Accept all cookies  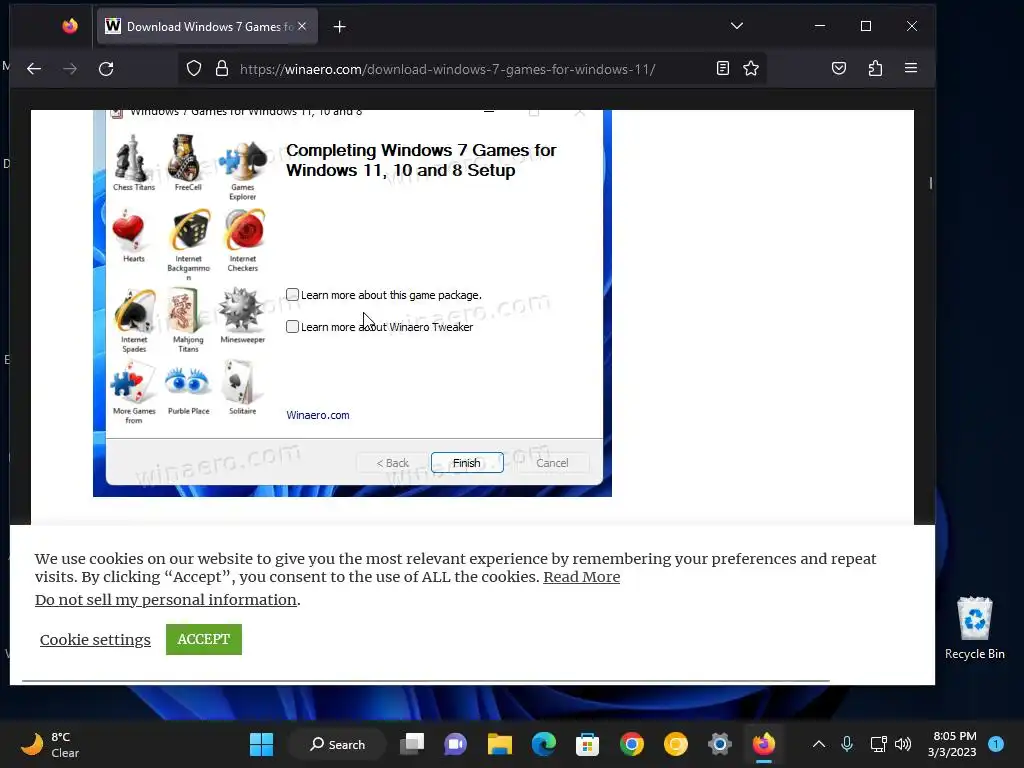click(x=204, y=639)
